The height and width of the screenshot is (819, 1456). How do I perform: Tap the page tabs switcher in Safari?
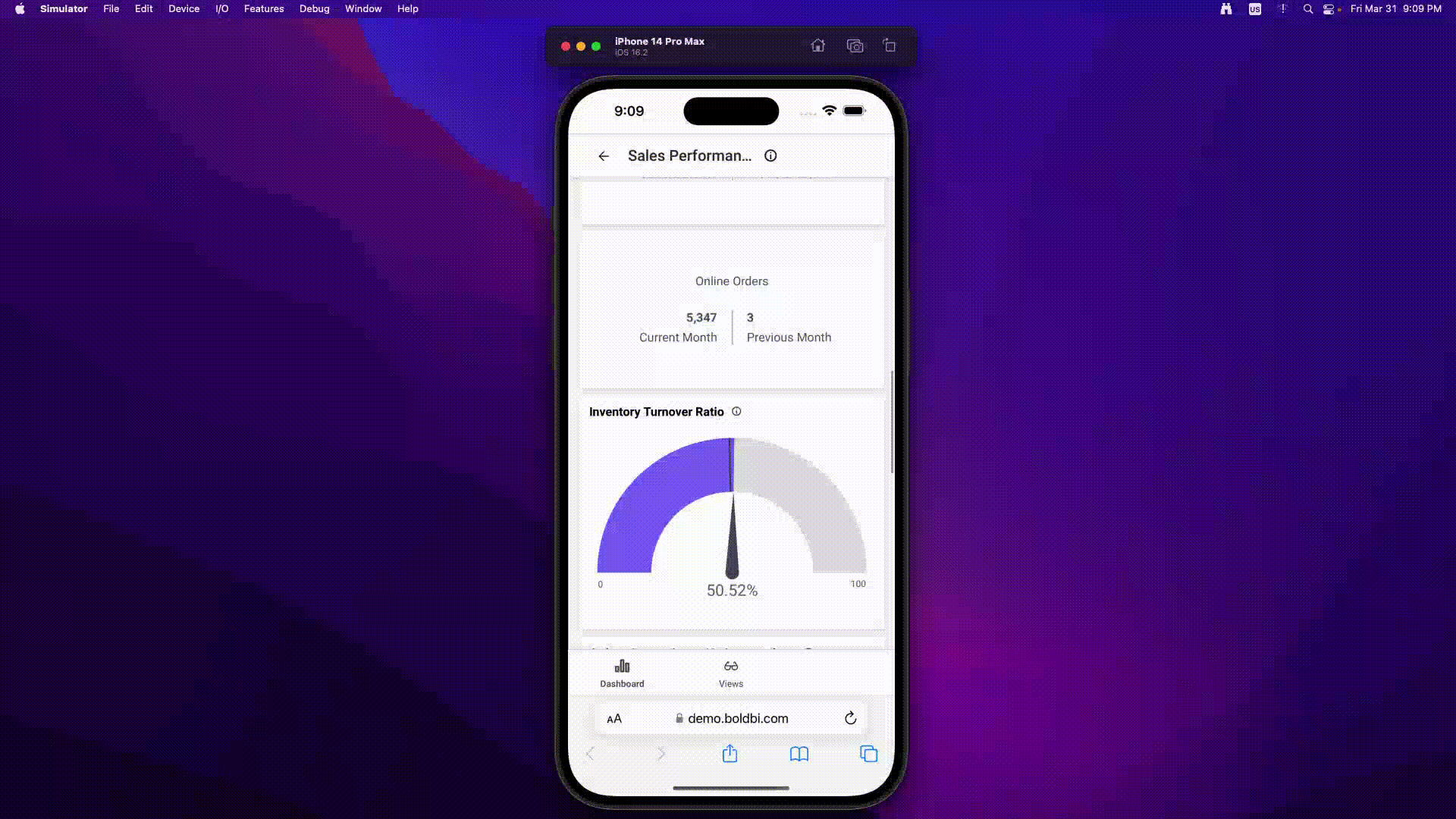coord(869,754)
